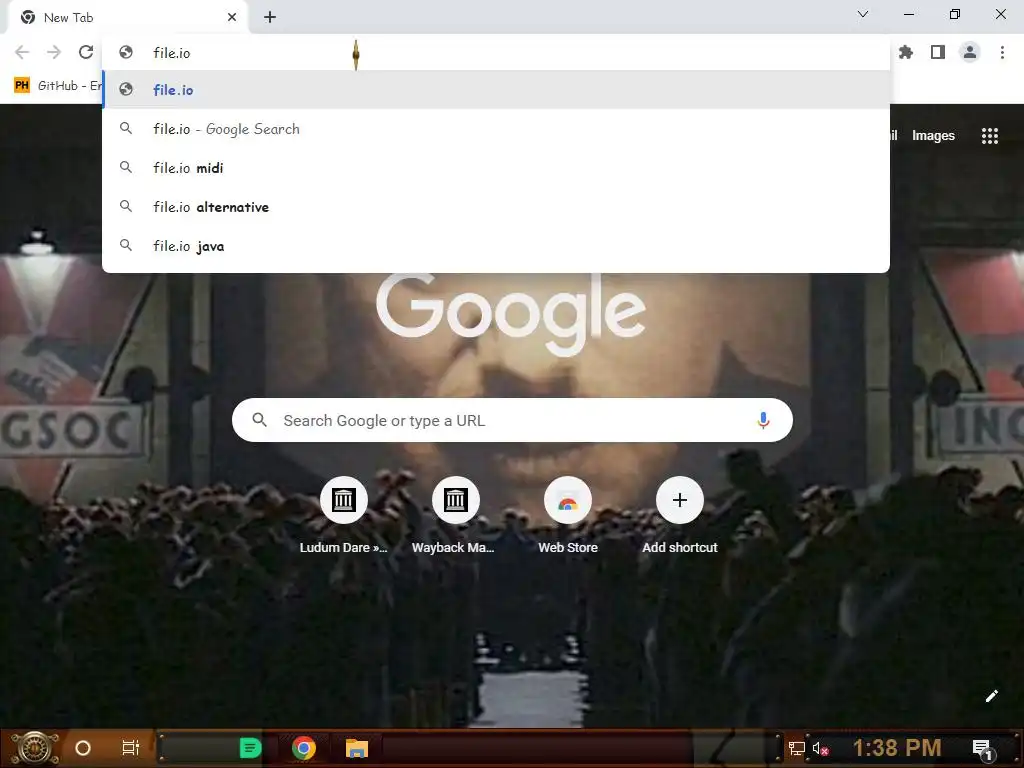This screenshot has width=1024, height=768.
Task: Expand the tab search chevron
Action: click(863, 14)
